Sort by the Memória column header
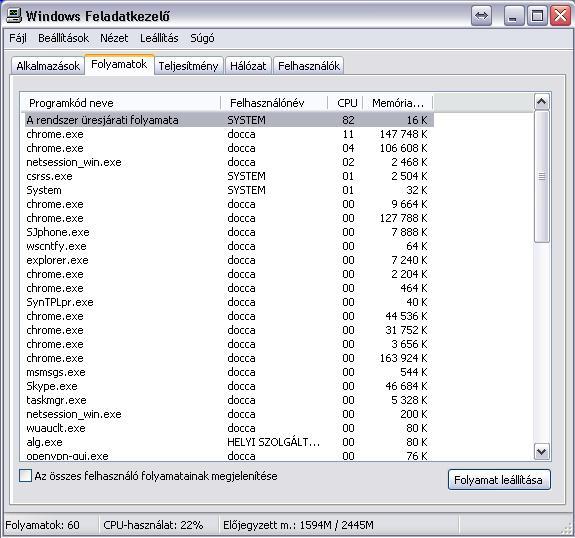The height and width of the screenshot is (538, 575). click(x=398, y=103)
